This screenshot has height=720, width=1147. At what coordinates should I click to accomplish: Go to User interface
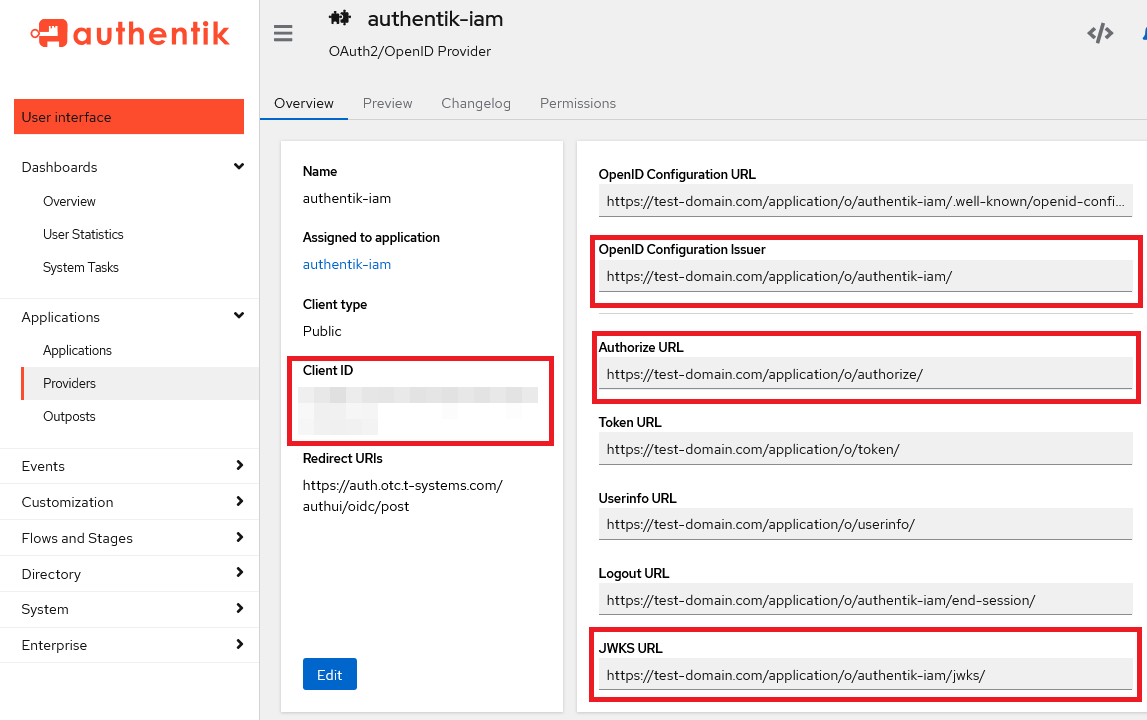pos(129,117)
